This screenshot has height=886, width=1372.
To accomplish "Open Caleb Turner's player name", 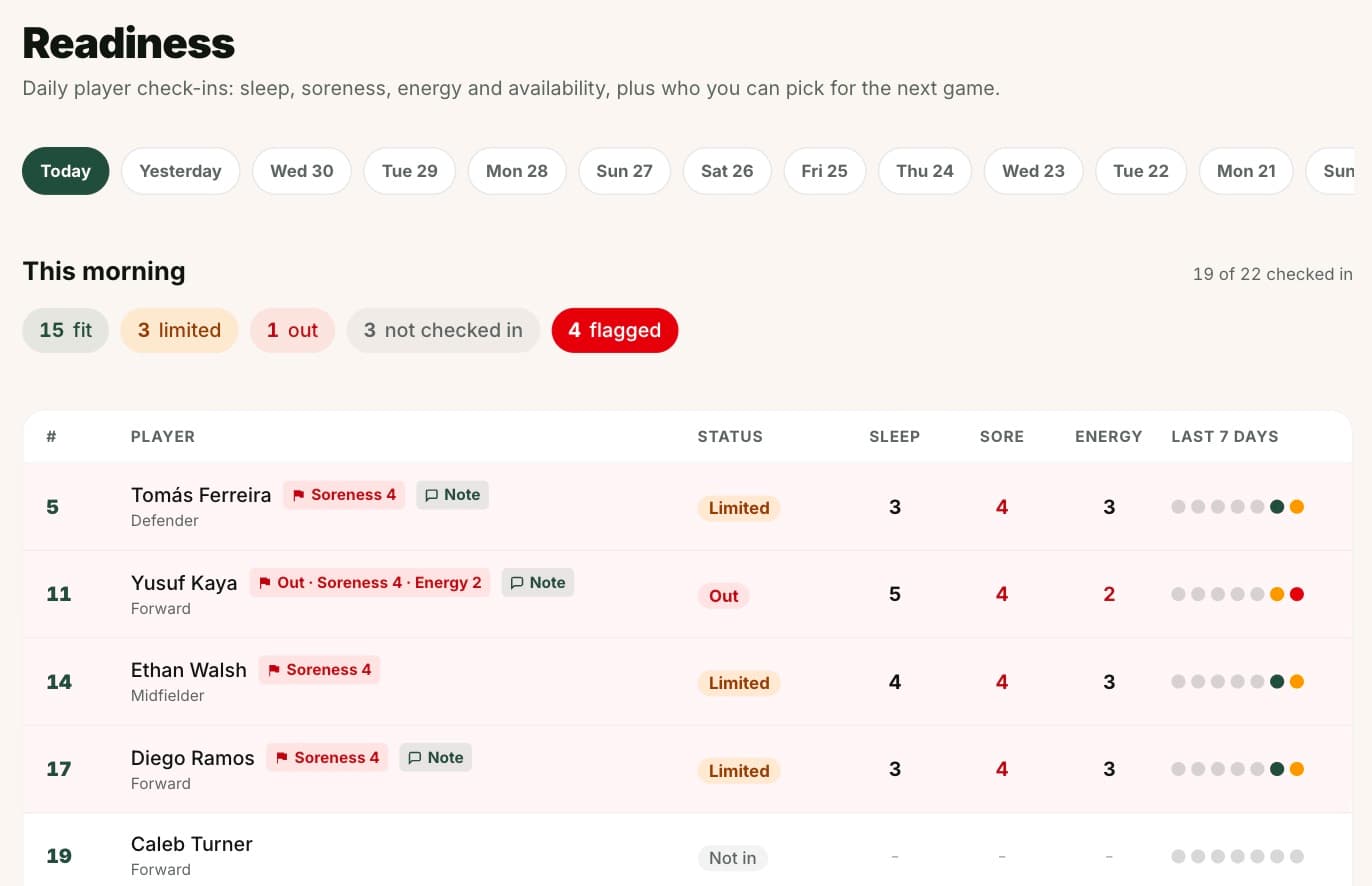I will point(192,844).
